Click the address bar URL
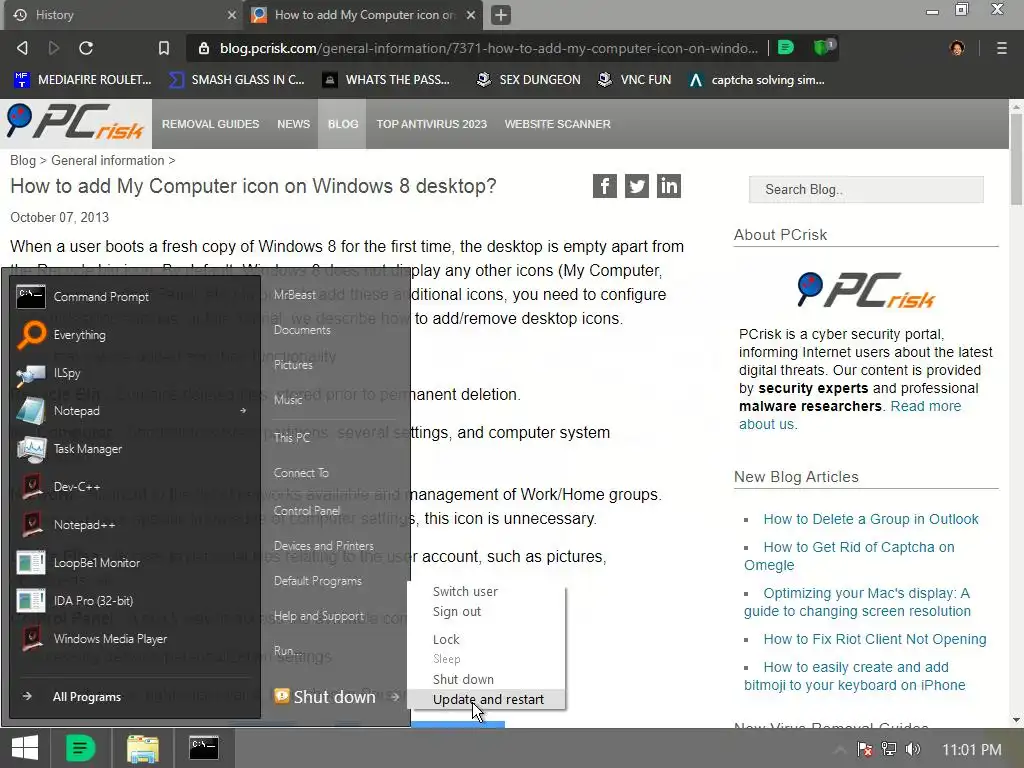The height and width of the screenshot is (768, 1024). coord(488,48)
